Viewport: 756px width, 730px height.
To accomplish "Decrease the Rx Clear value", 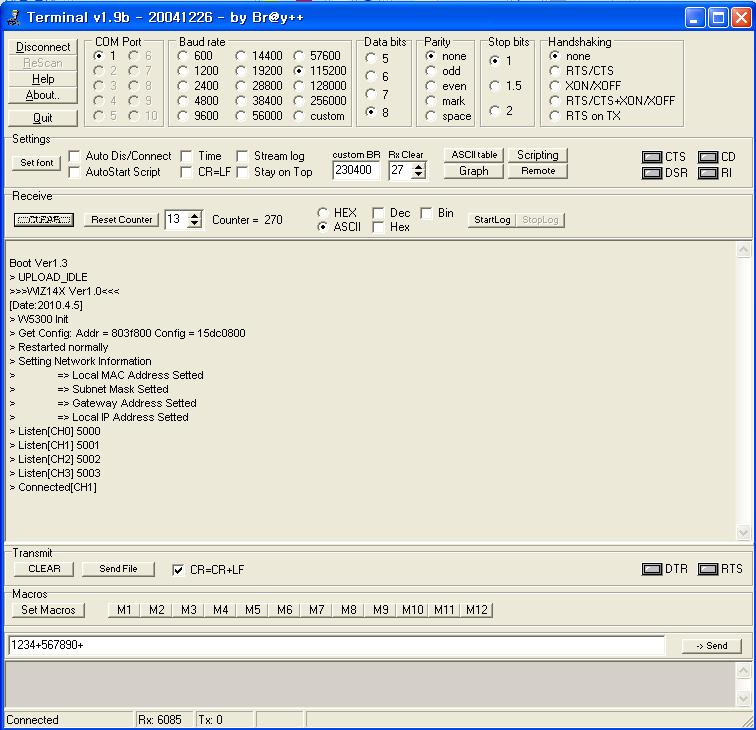I will 419,174.
